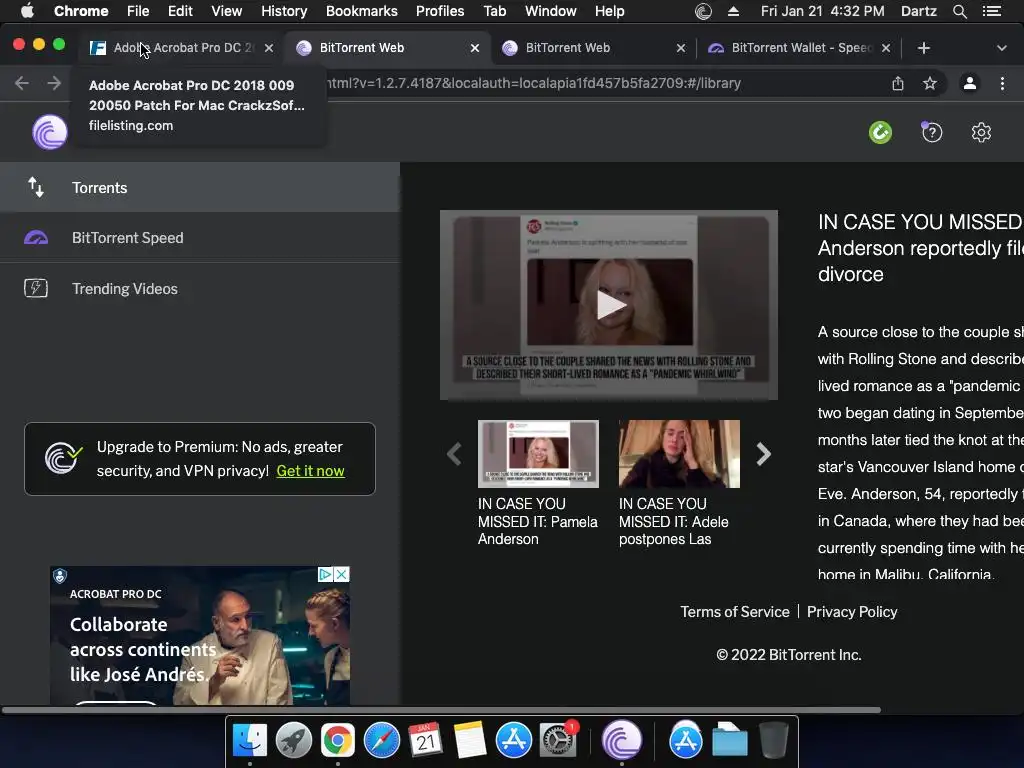Open Notes from the Dock
This screenshot has width=1024, height=768.
pos(470,741)
